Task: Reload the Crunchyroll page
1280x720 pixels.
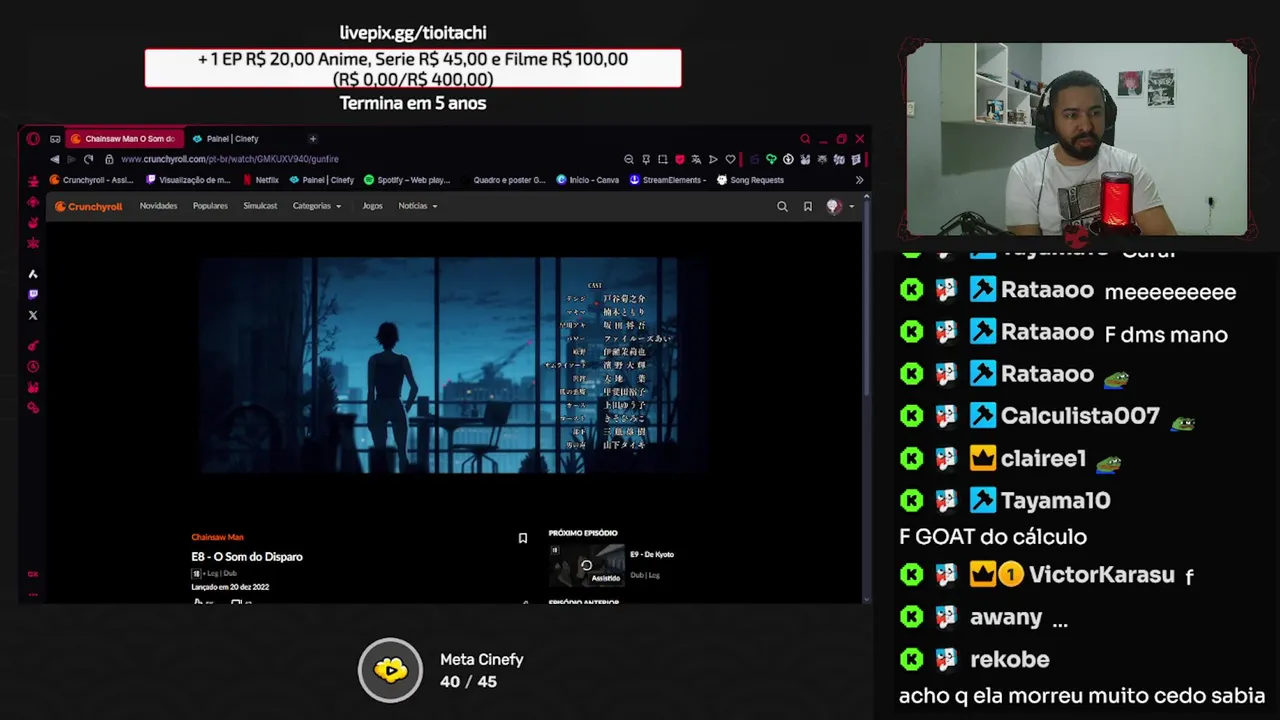Action: coord(89,159)
